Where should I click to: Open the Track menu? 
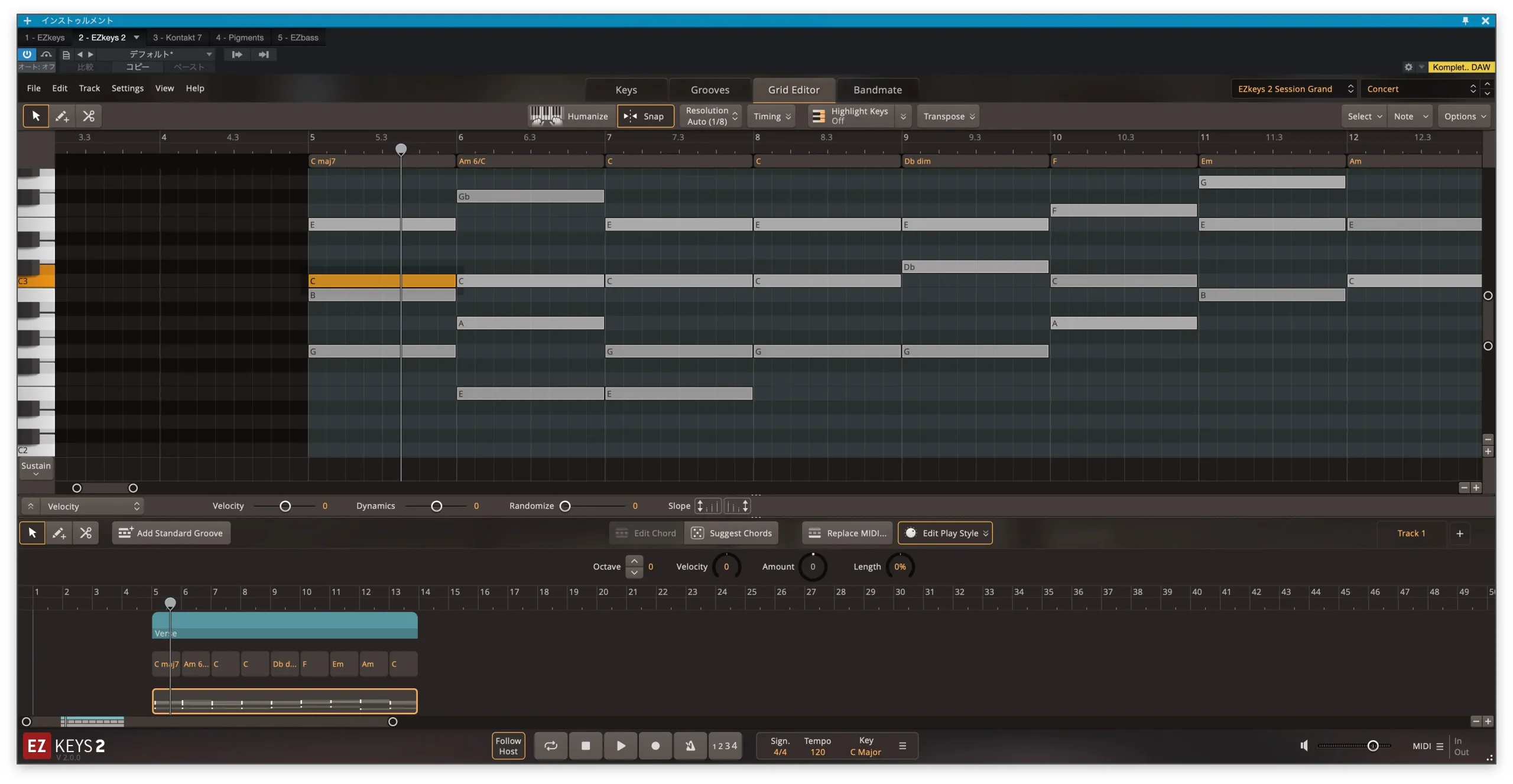pos(89,89)
